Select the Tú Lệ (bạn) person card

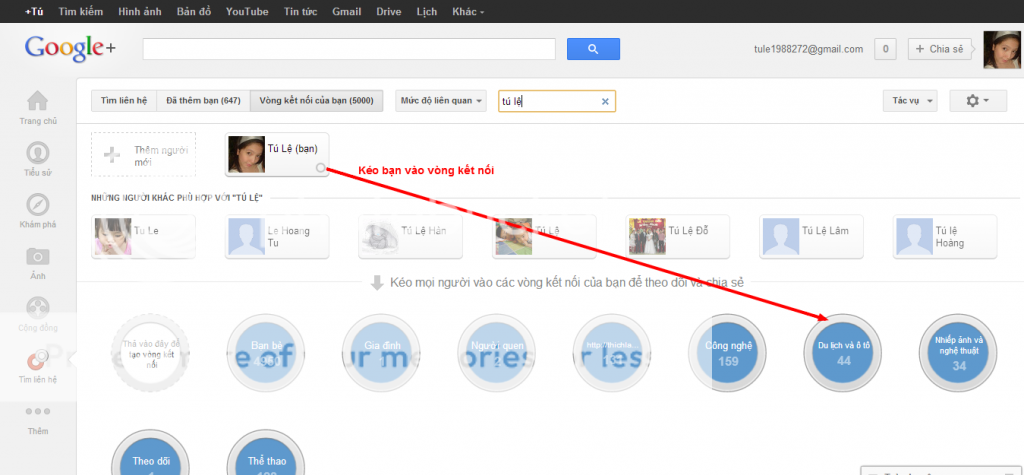pos(277,154)
